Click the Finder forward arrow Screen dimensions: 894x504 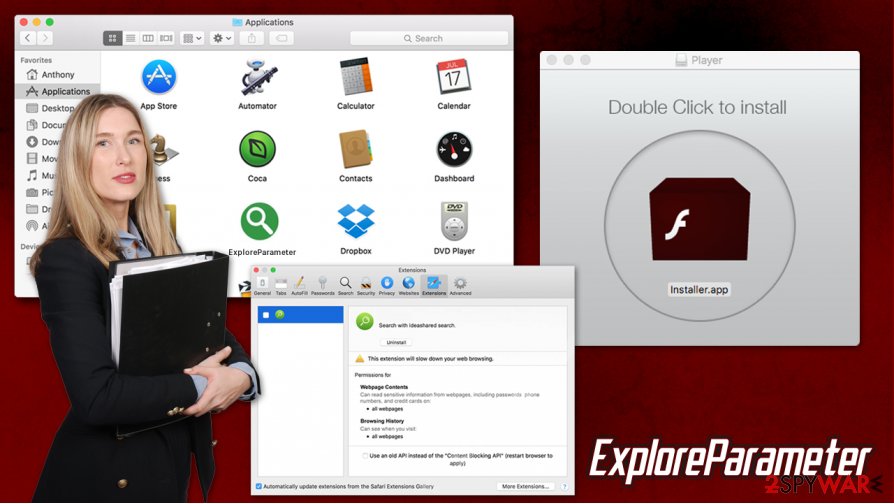pyautogui.click(x=45, y=38)
